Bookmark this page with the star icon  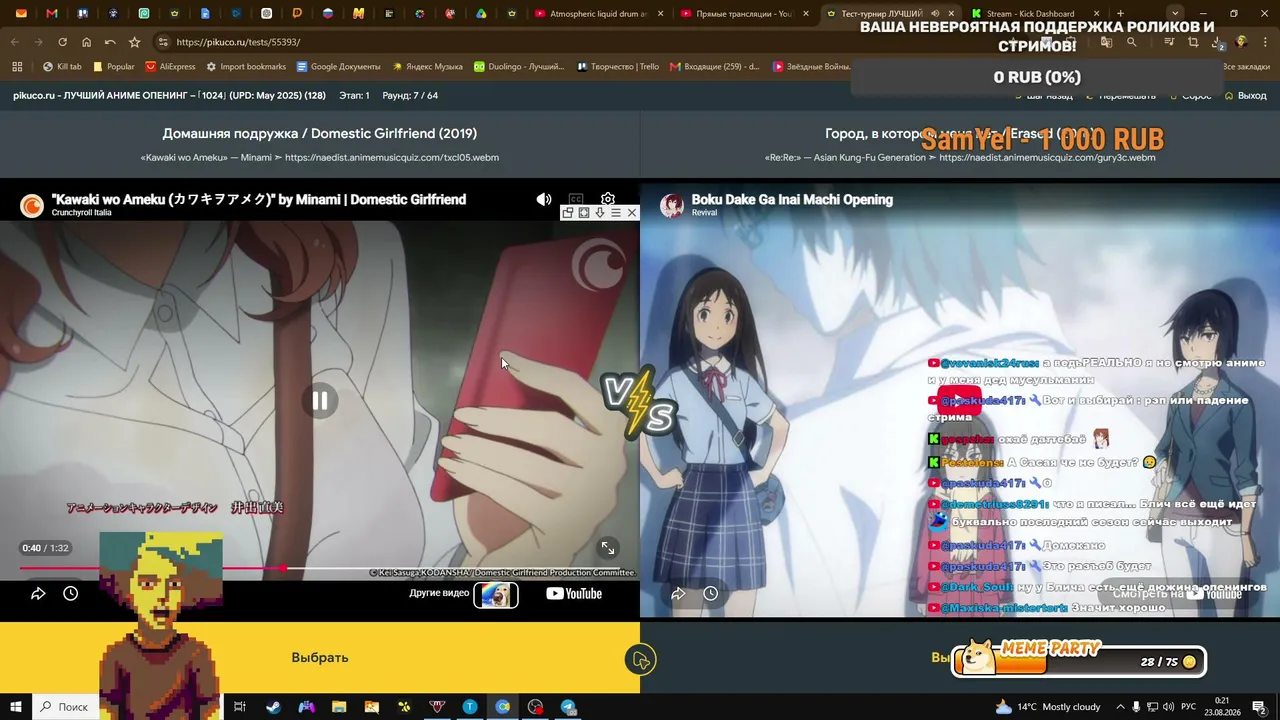[x=134, y=42]
